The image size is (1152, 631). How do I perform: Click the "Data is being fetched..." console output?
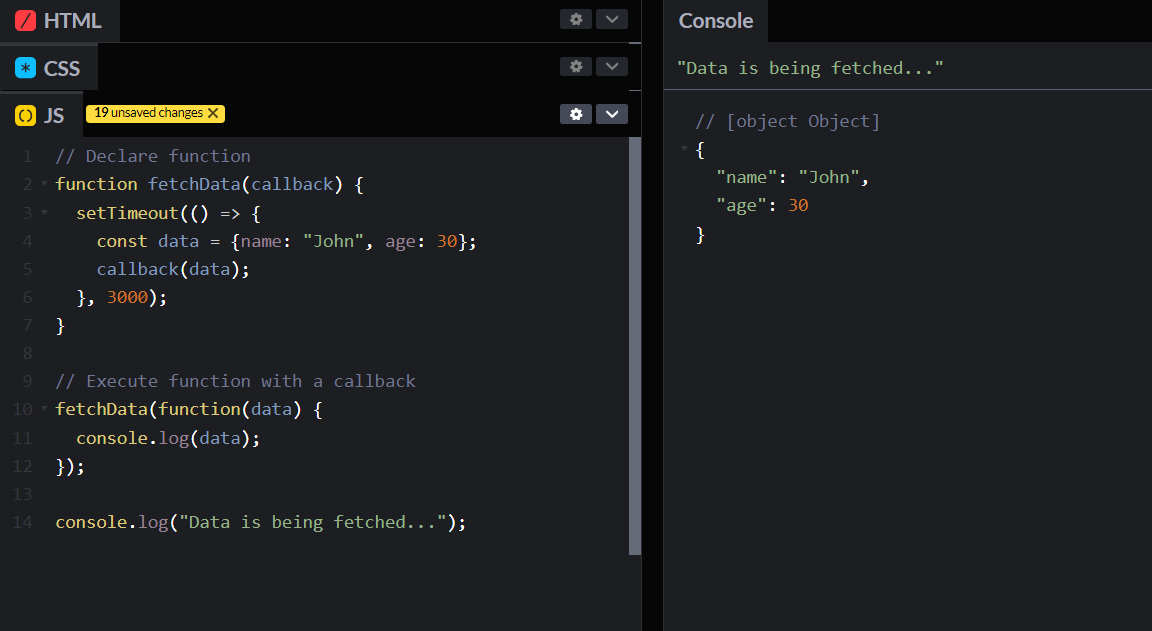810,68
